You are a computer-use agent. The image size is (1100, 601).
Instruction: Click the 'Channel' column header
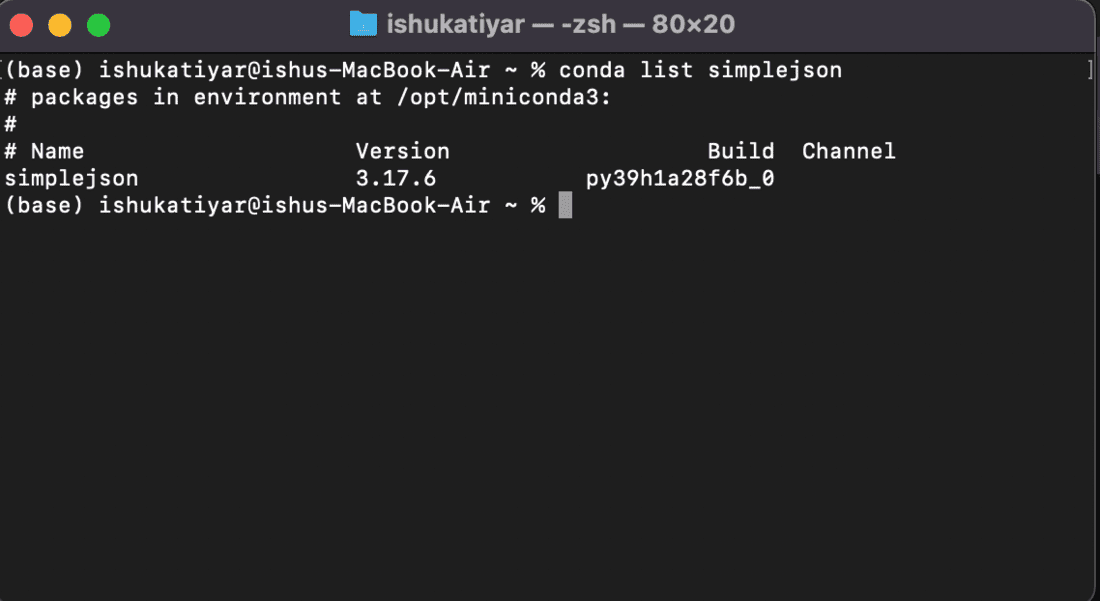point(849,151)
